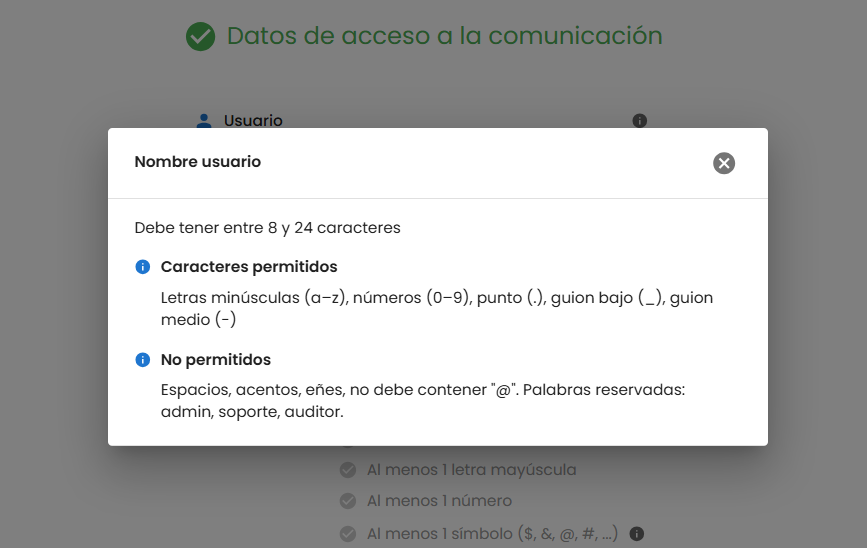Click the Caracteres permitidos heading
Screen dimensions: 867x548
tap(249, 267)
